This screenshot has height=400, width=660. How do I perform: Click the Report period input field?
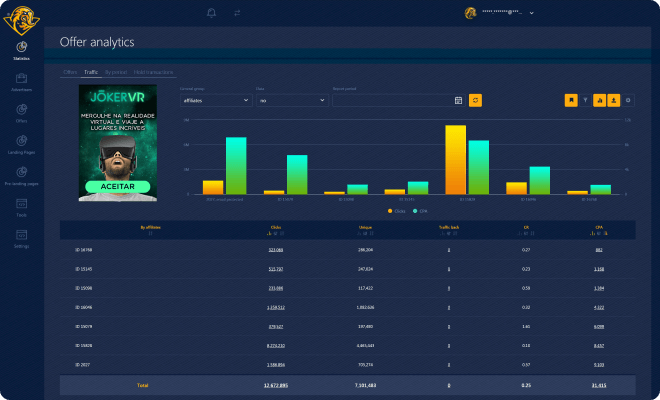coord(392,100)
